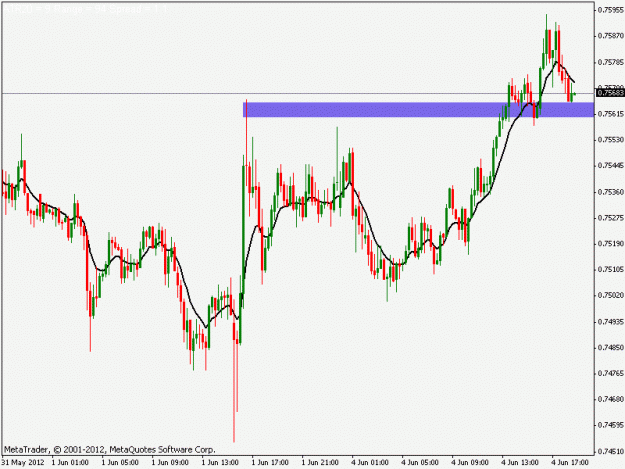Viewport: 625px width, 469px height.
Task: Click the 0.75530 price axis label
Action: pyautogui.click(x=611, y=140)
